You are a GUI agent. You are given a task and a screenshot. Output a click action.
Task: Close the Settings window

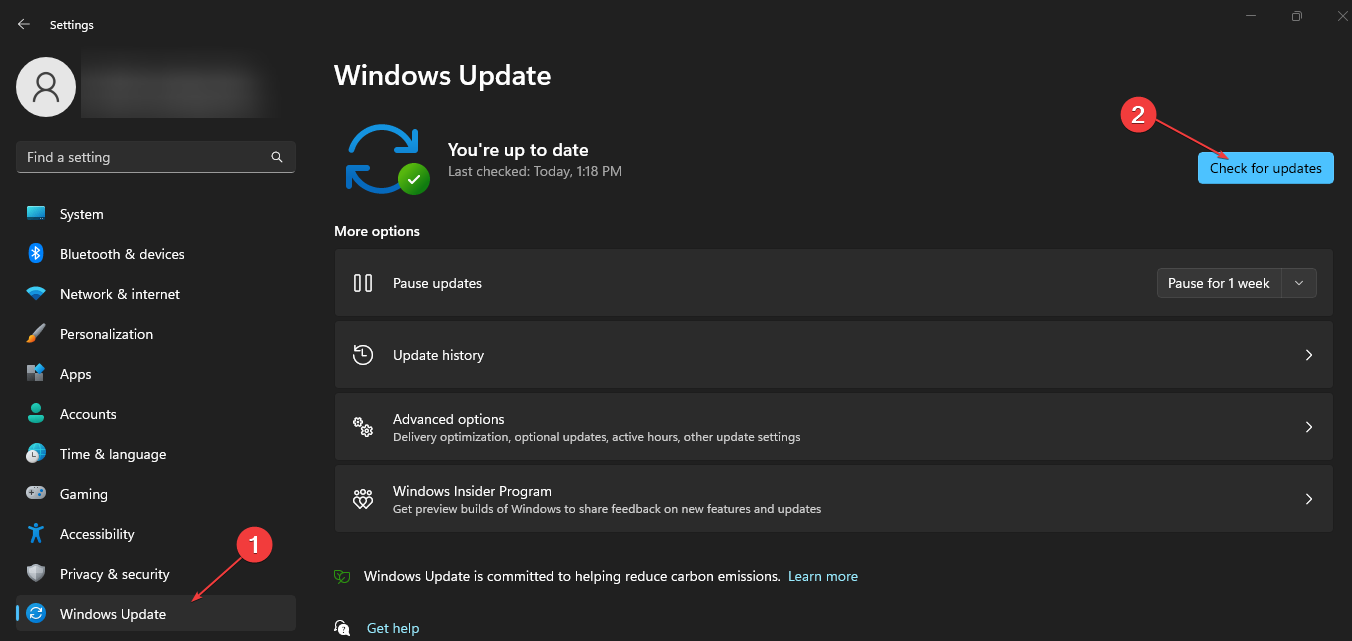coord(1341,16)
